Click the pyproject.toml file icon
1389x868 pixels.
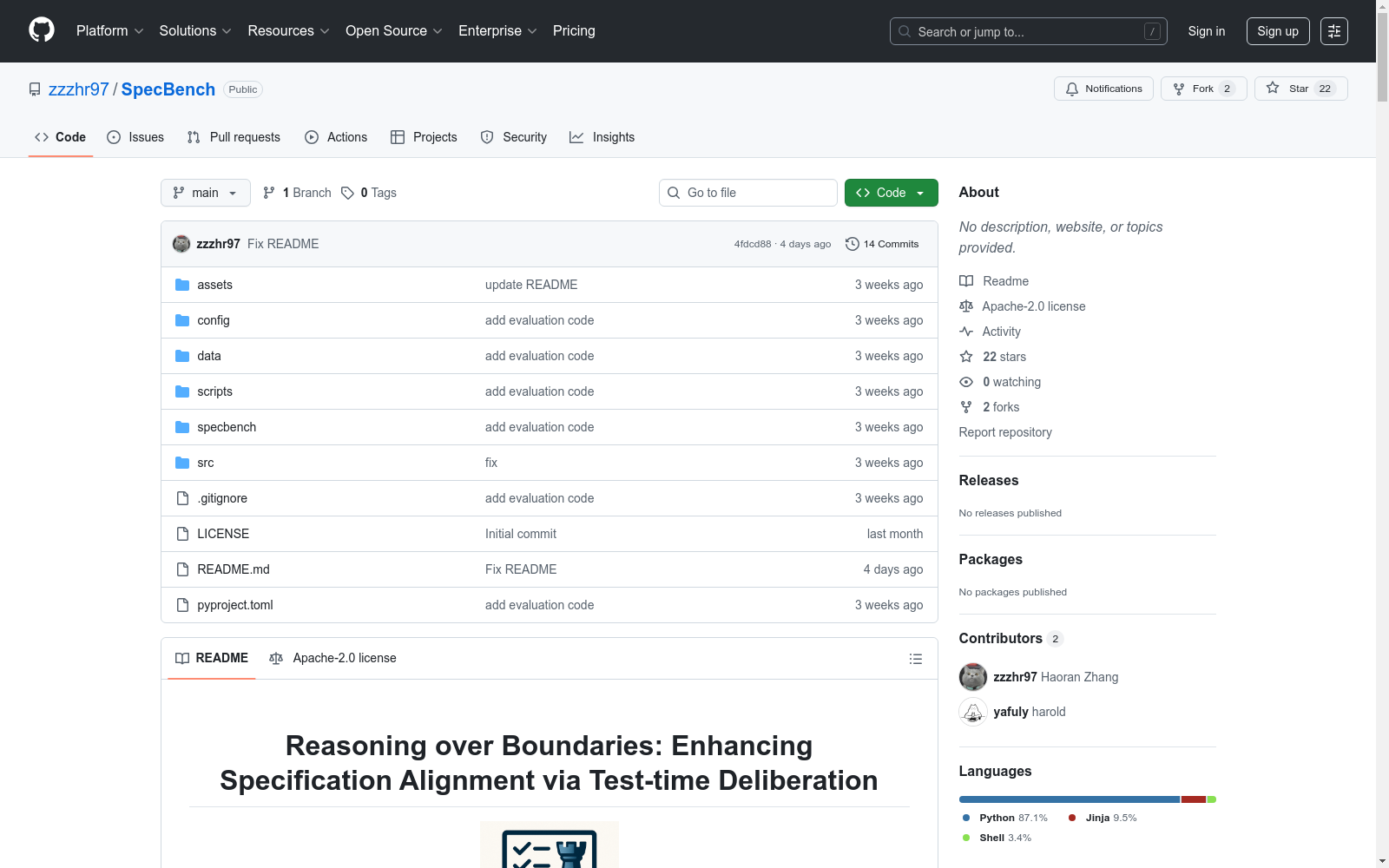click(182, 605)
